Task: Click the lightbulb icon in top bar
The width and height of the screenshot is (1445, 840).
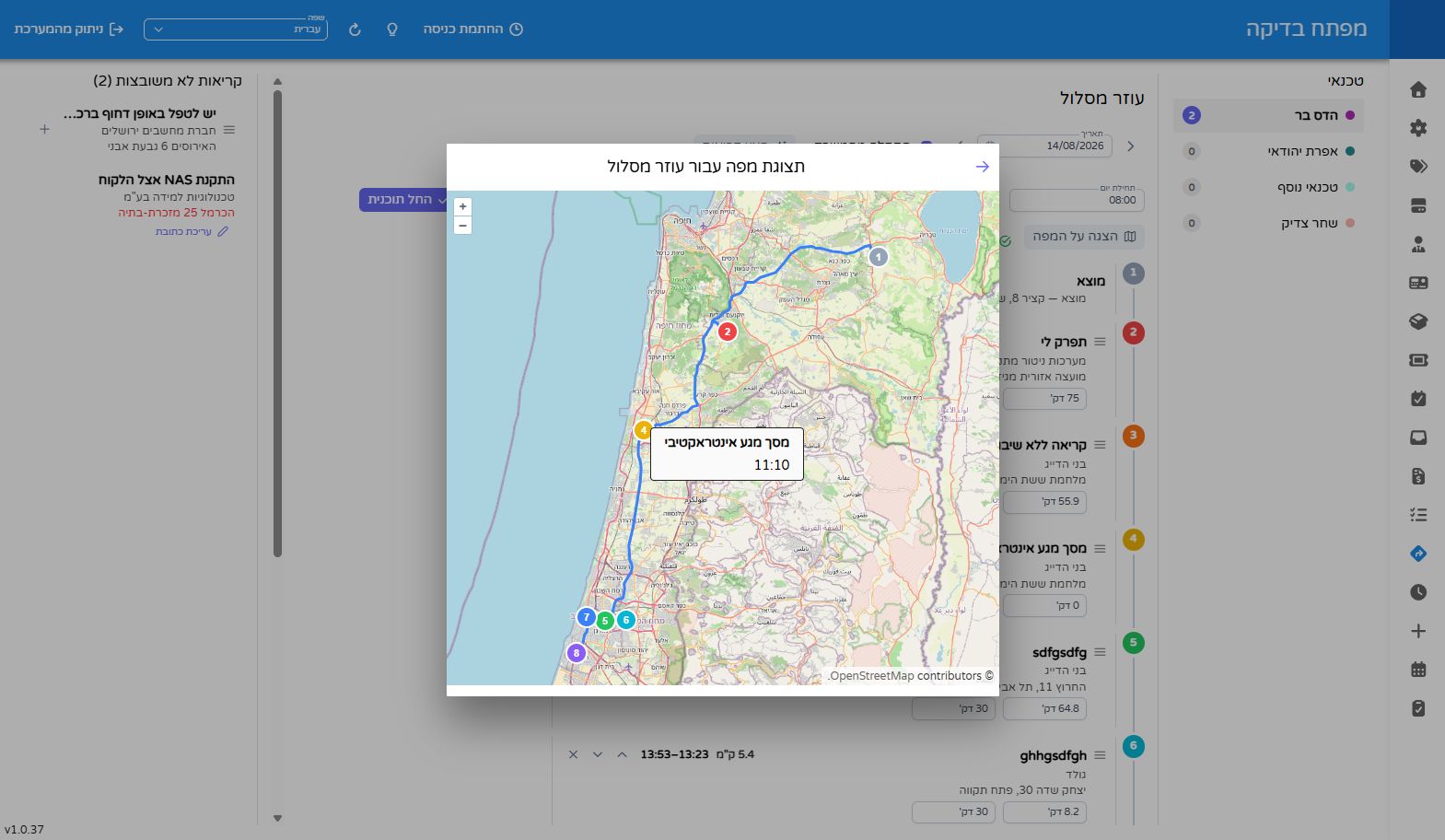Action: click(392, 29)
